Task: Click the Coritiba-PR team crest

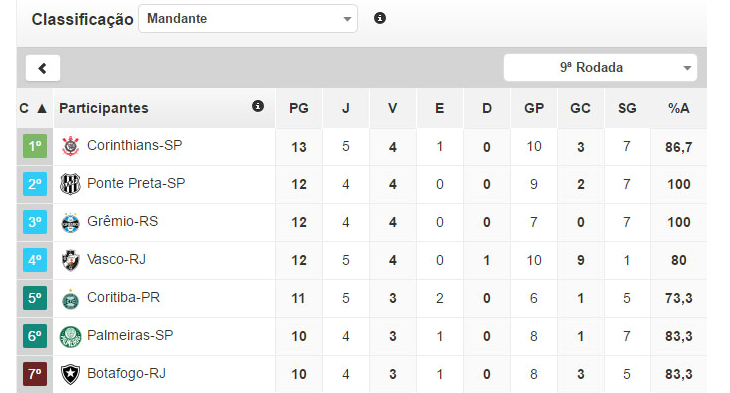Action: (x=70, y=299)
